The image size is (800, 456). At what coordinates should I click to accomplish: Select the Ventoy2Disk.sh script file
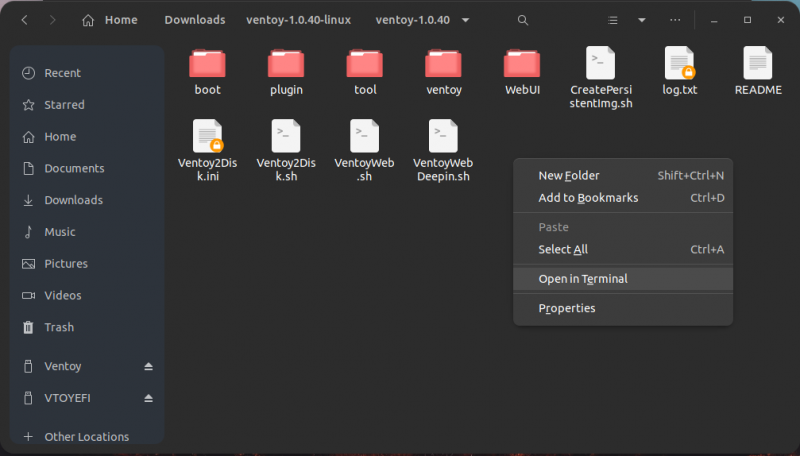[x=286, y=148]
